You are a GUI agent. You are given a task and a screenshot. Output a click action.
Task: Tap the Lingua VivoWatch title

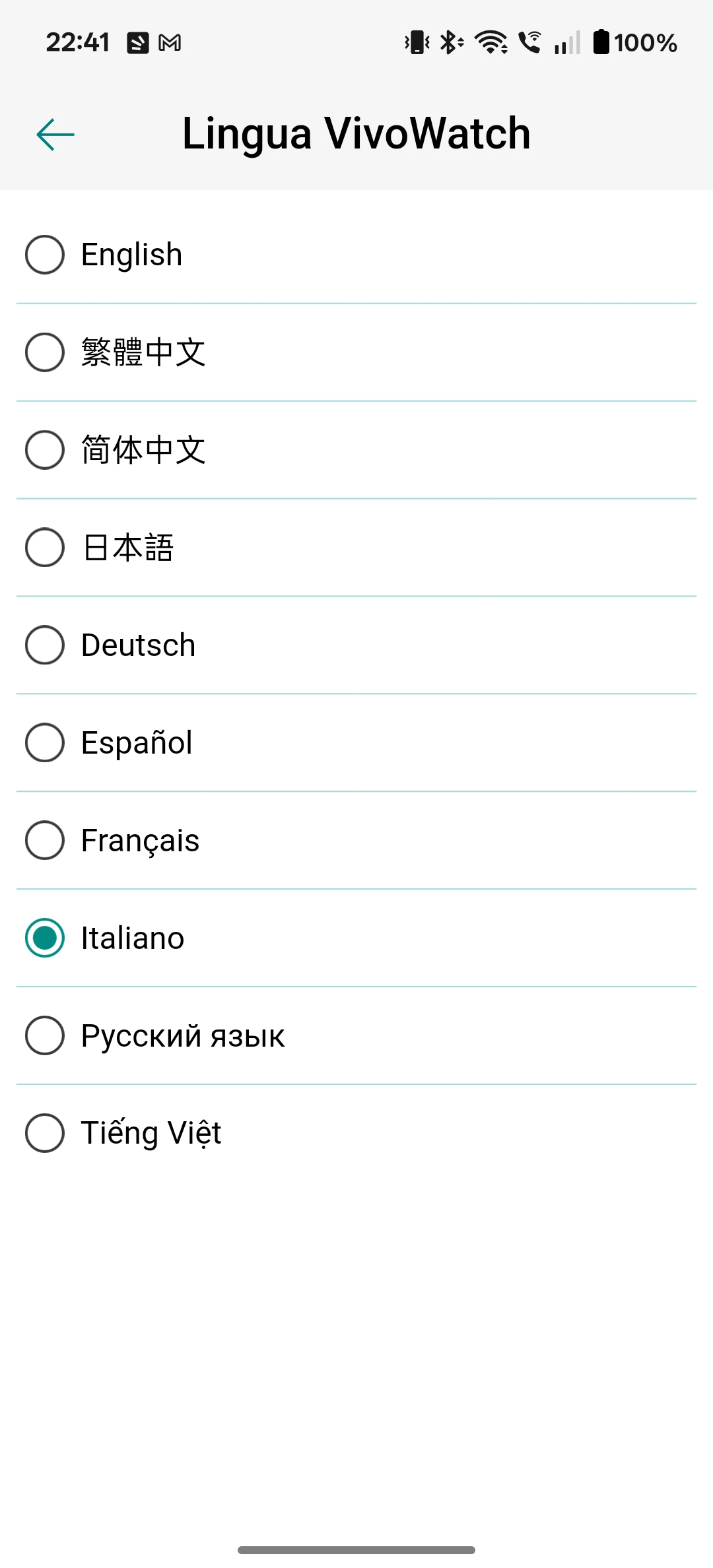point(356,134)
